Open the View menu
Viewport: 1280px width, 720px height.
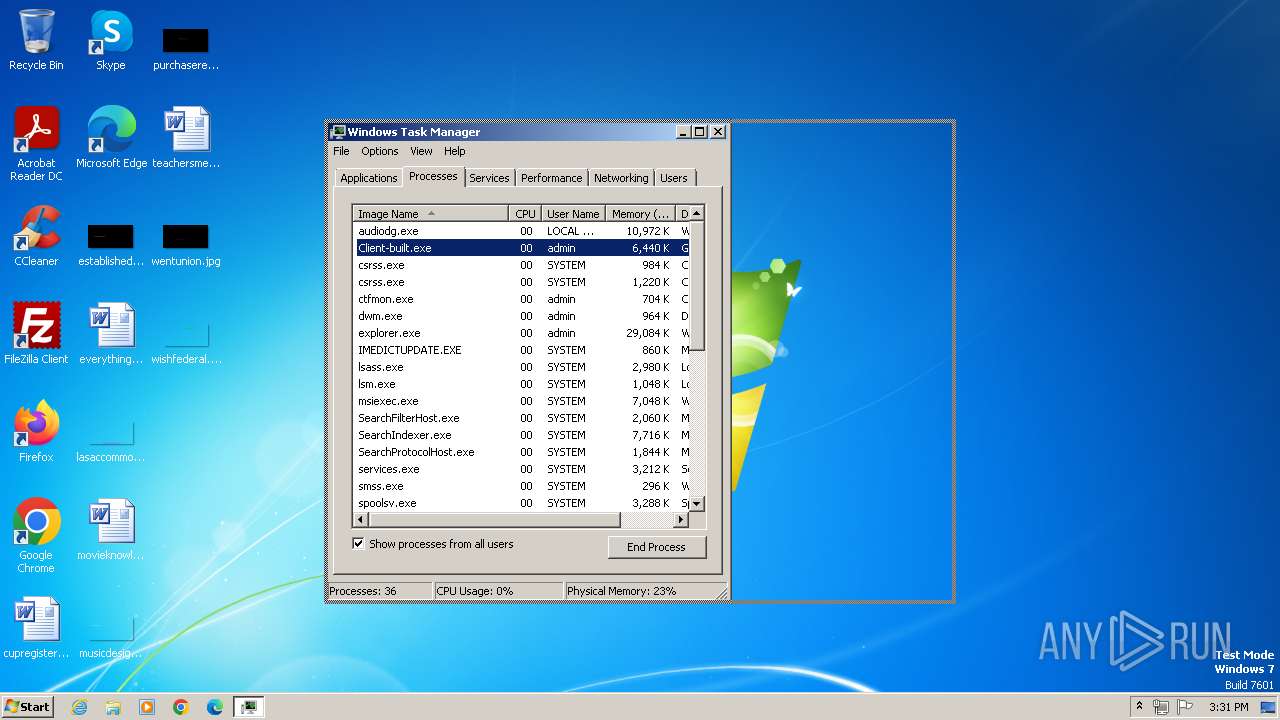tap(421, 151)
